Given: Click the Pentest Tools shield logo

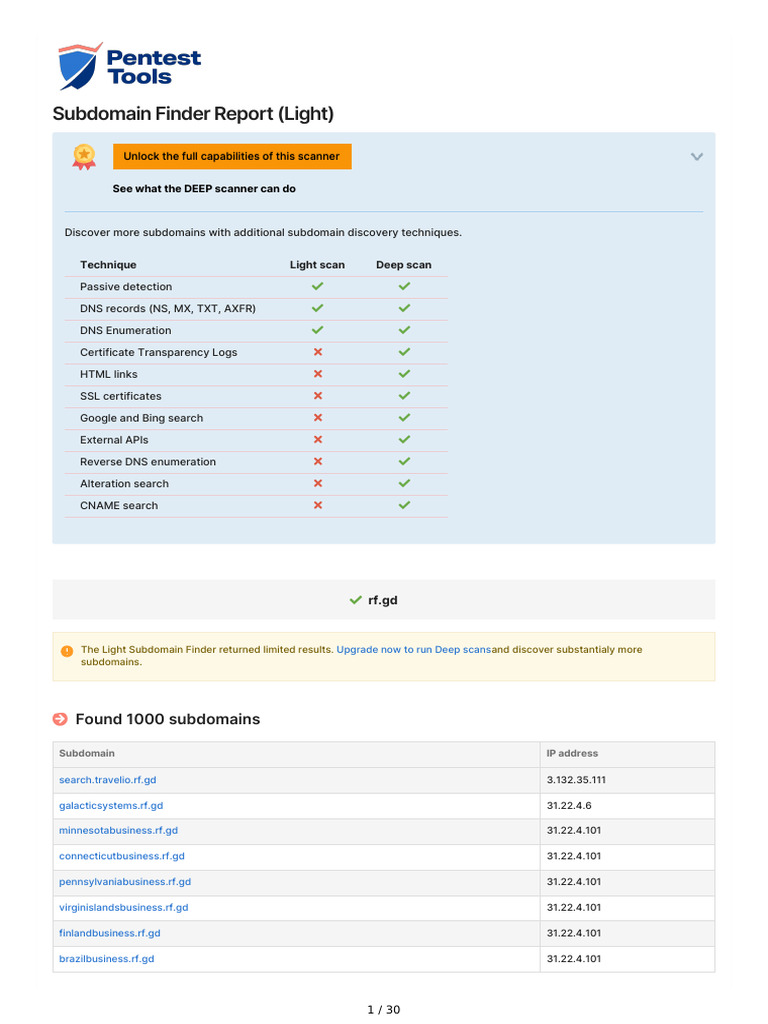Looking at the screenshot, I should 79,67.
